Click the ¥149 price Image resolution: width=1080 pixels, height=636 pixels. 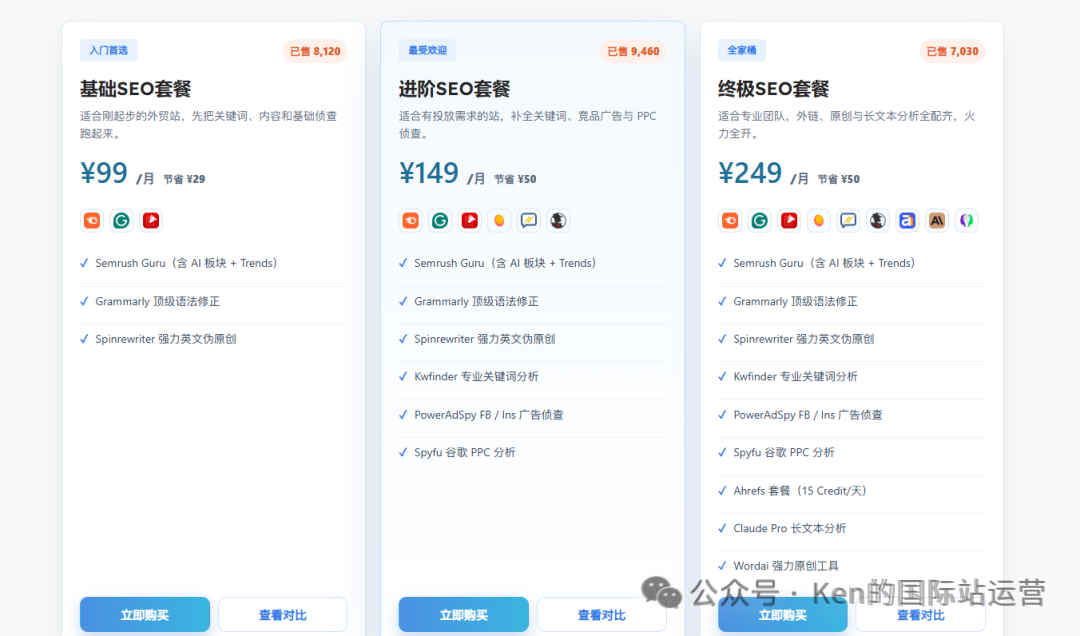[x=429, y=172]
